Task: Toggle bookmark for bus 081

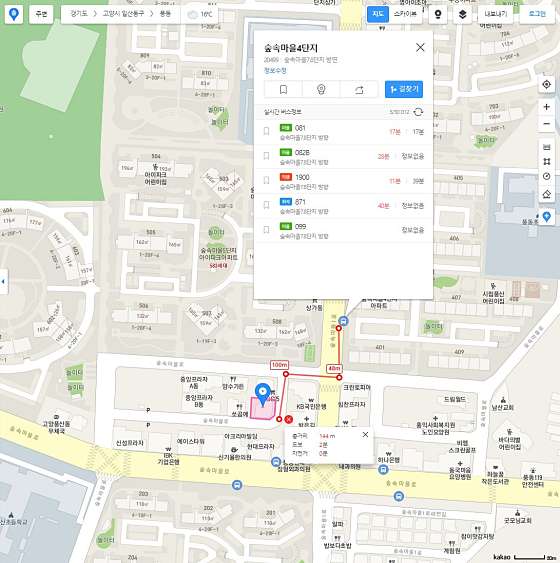Action: point(266,131)
